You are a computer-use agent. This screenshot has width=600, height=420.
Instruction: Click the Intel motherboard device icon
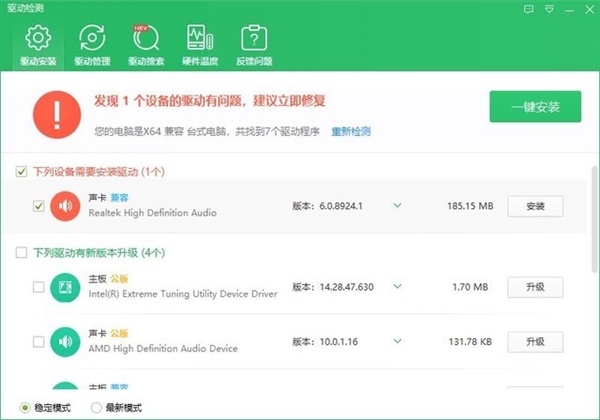point(65,287)
